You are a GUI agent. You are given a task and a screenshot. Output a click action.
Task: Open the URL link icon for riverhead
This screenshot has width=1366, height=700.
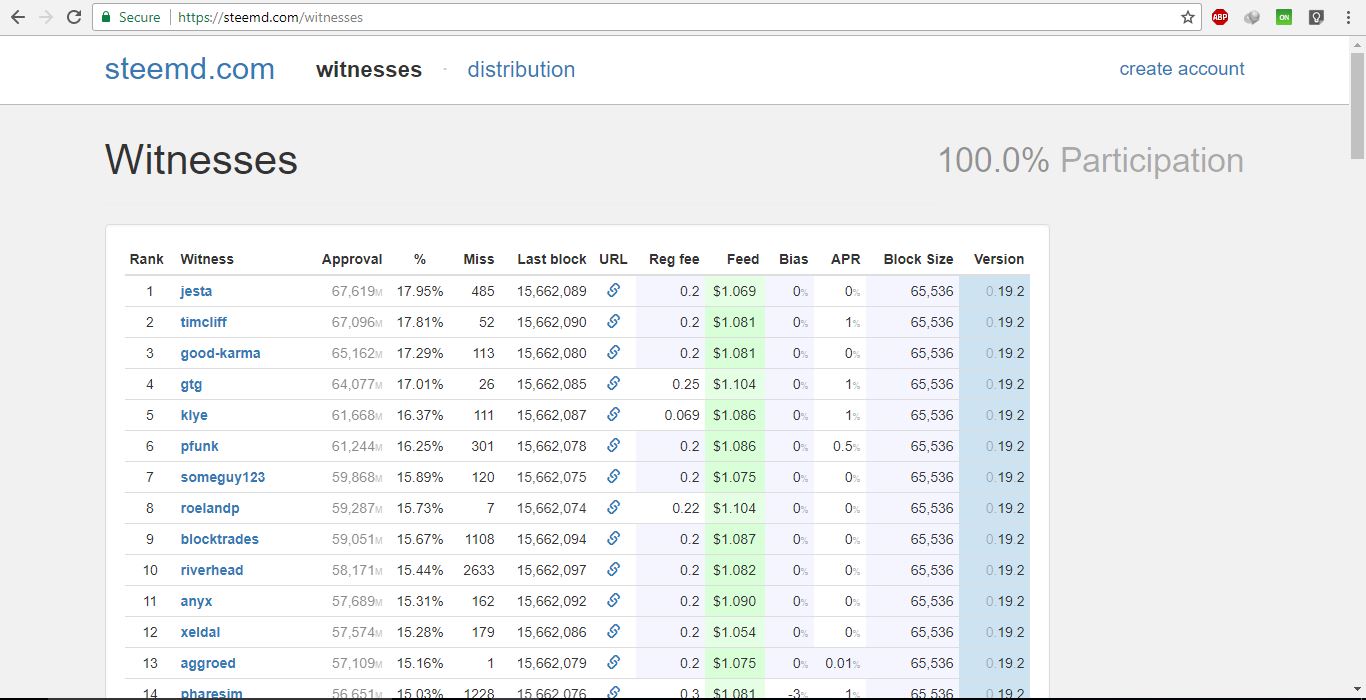coord(613,570)
